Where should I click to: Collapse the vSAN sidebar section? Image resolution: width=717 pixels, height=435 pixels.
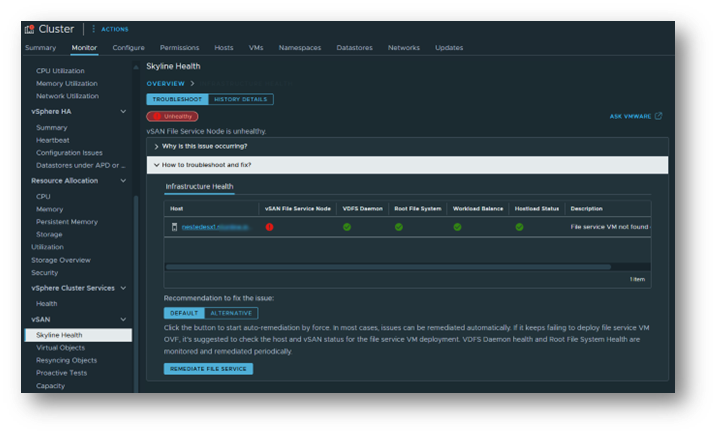coord(123,319)
